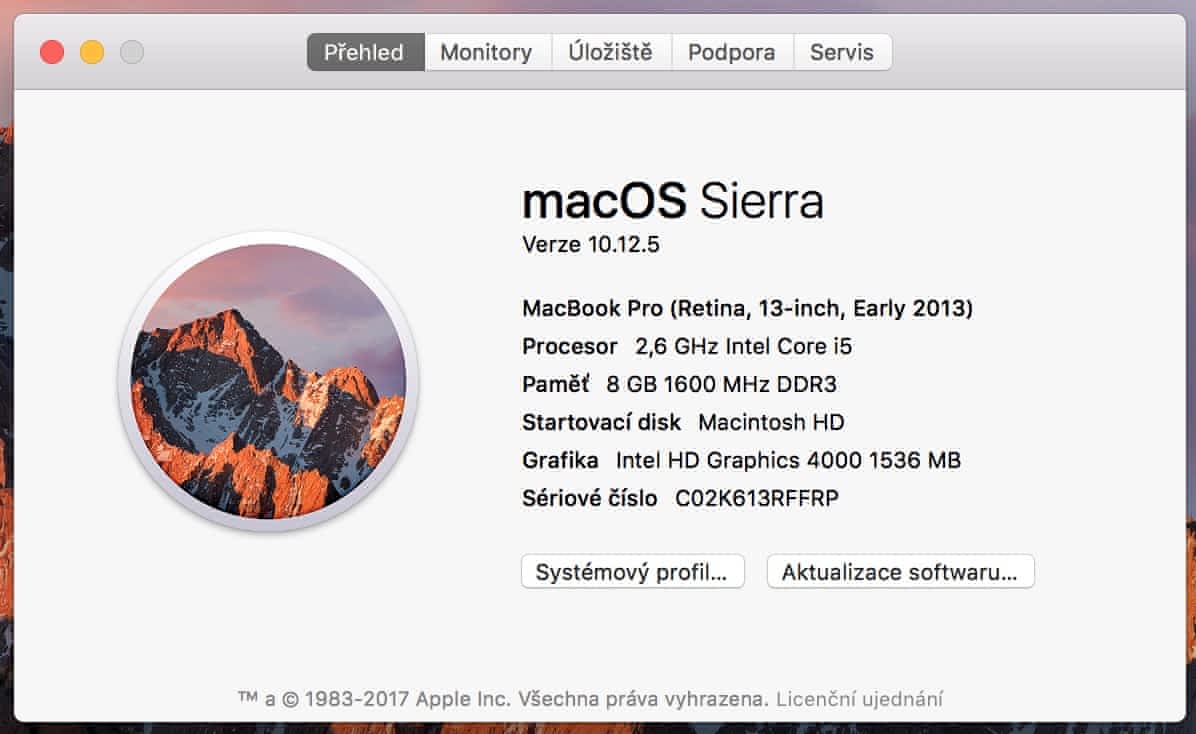
Task: Click the greyed-out zoom window button
Action: coord(132,52)
